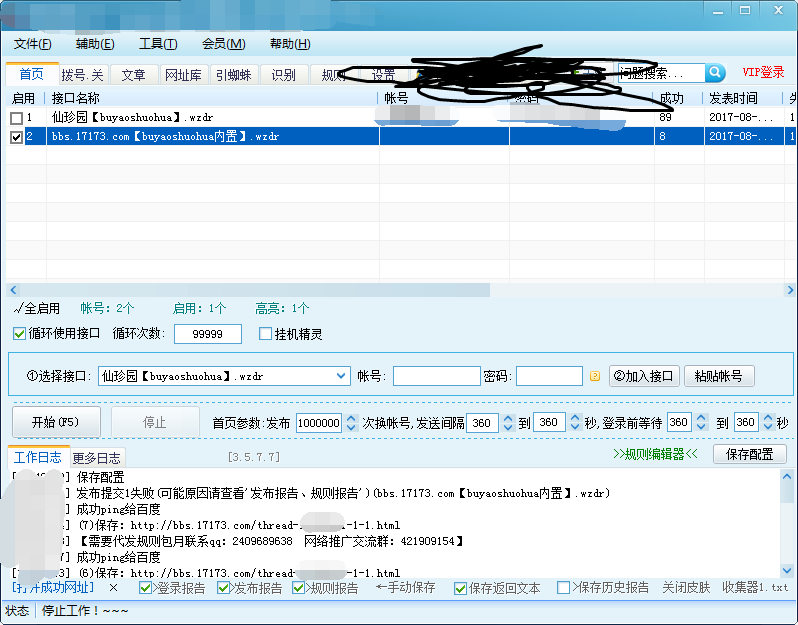
Task: Switch to the 引蜘蛛 tab
Action: [234, 75]
